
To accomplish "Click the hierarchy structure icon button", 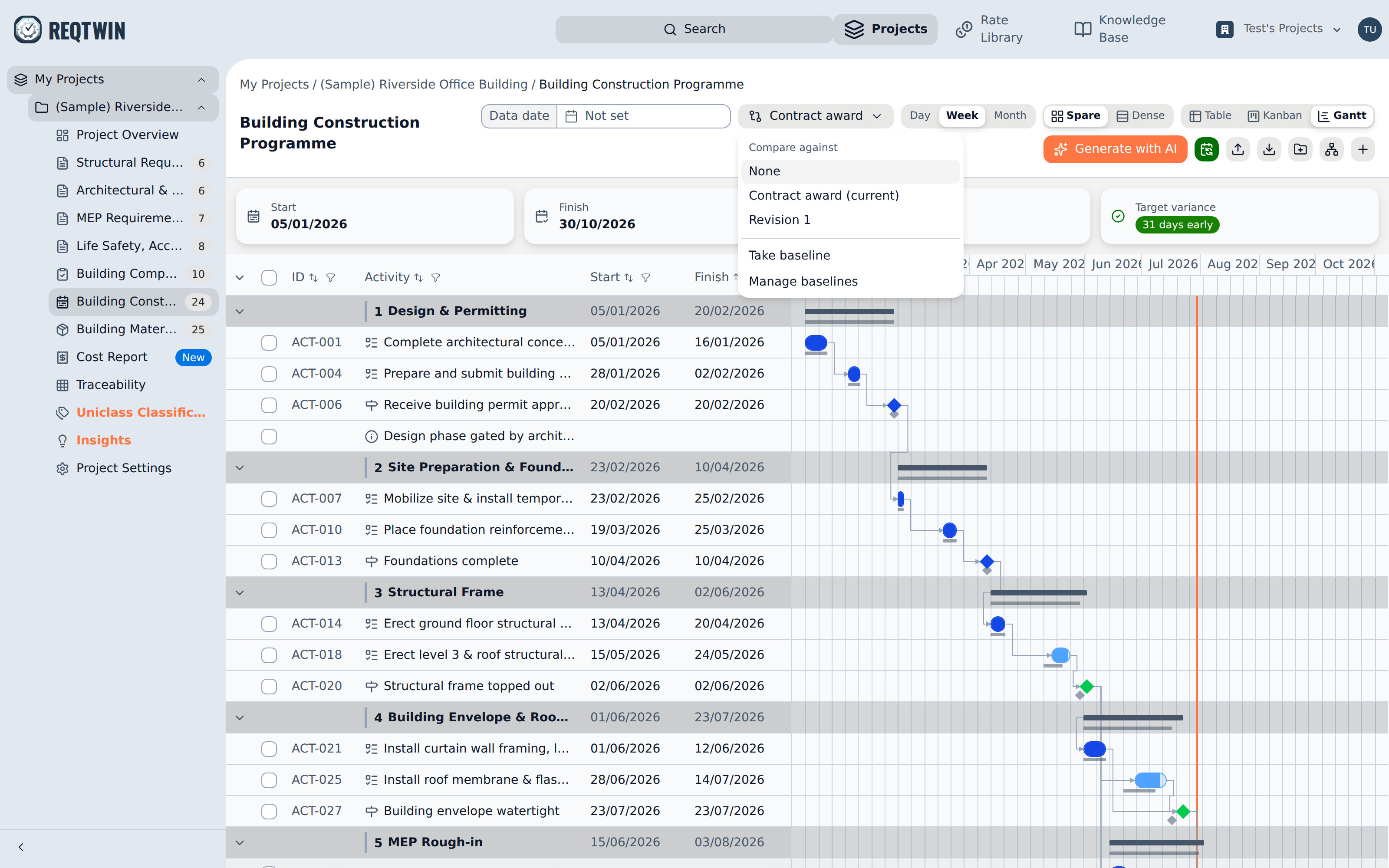I will point(1332,149).
